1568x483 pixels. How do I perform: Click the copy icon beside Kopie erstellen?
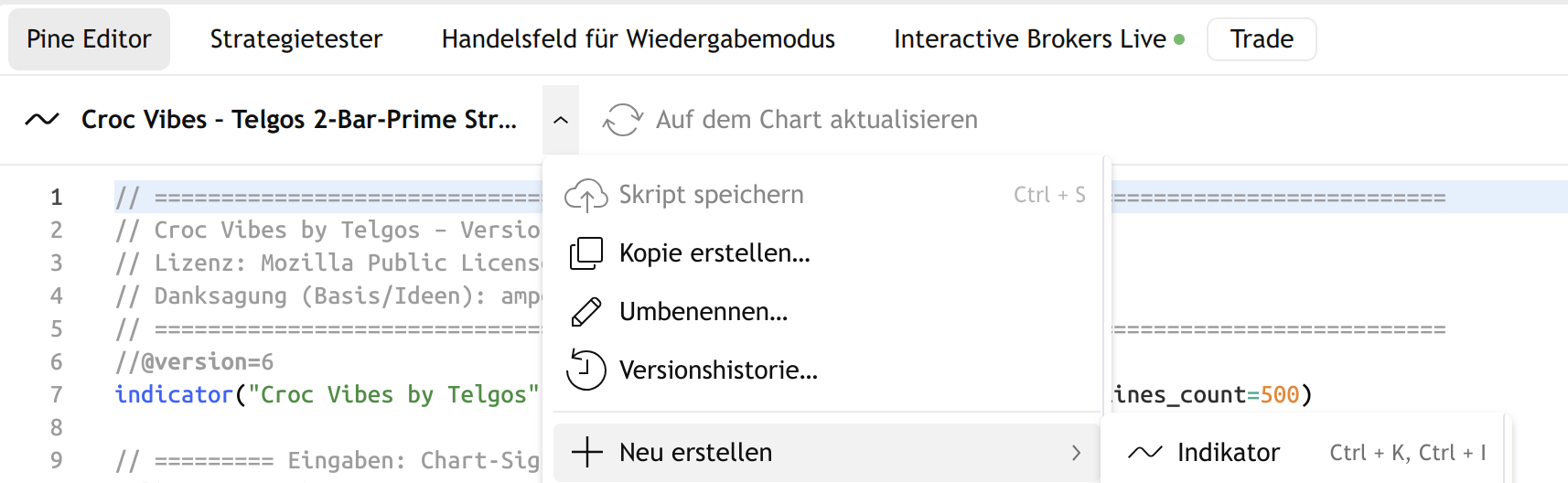[x=585, y=253]
